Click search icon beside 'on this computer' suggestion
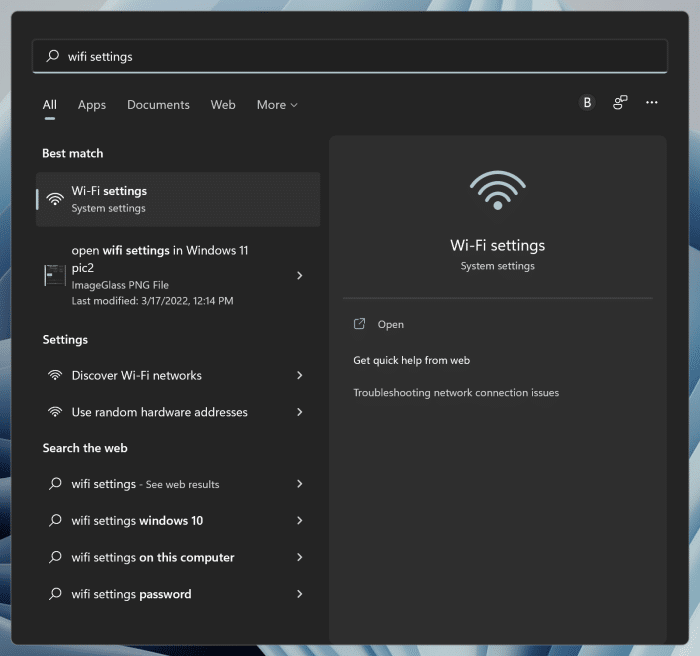 tap(55, 557)
